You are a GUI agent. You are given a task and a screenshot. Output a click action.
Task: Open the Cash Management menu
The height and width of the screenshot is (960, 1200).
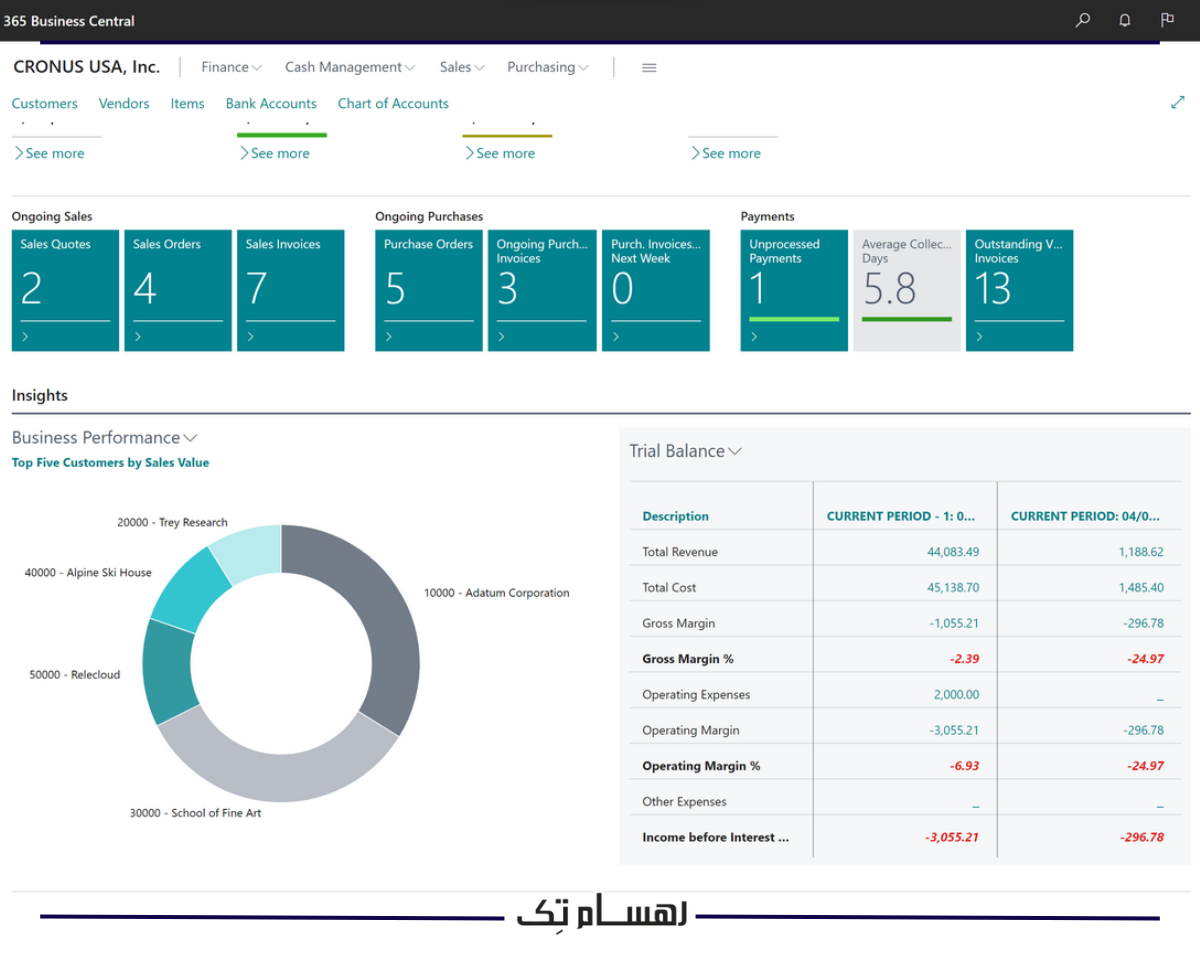tap(349, 67)
